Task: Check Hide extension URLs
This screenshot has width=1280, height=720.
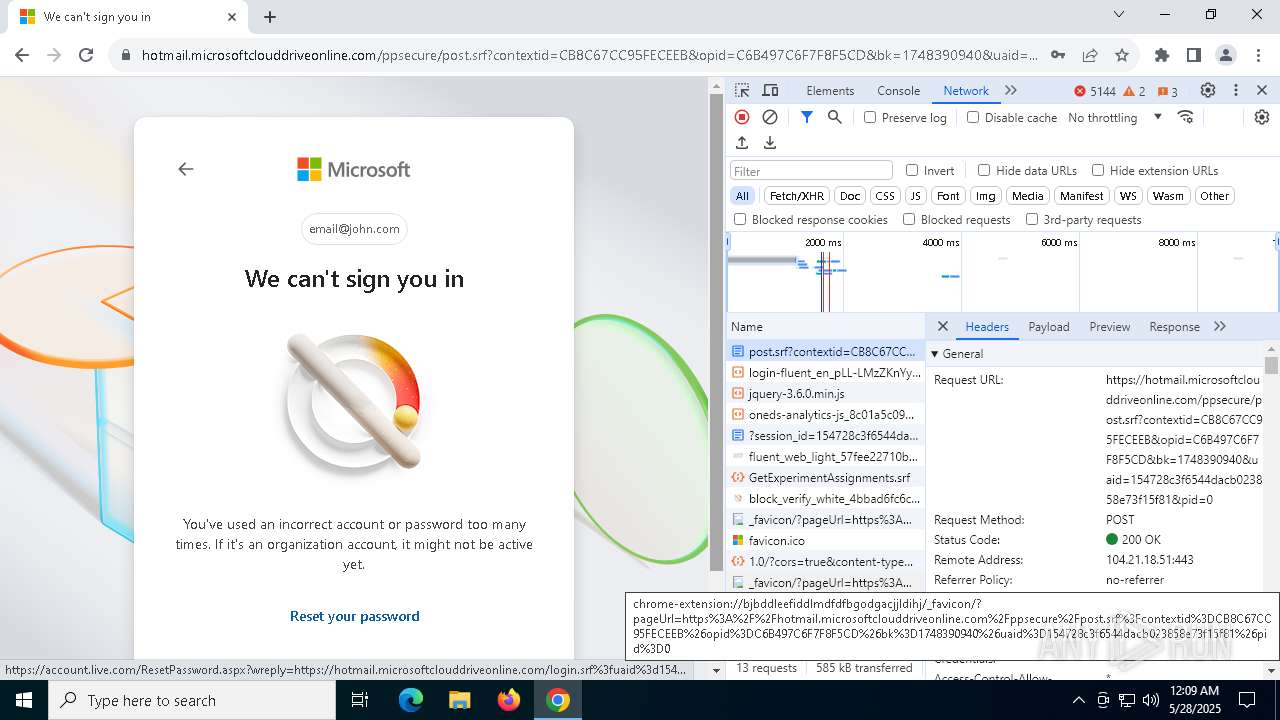Action: 1098,170
